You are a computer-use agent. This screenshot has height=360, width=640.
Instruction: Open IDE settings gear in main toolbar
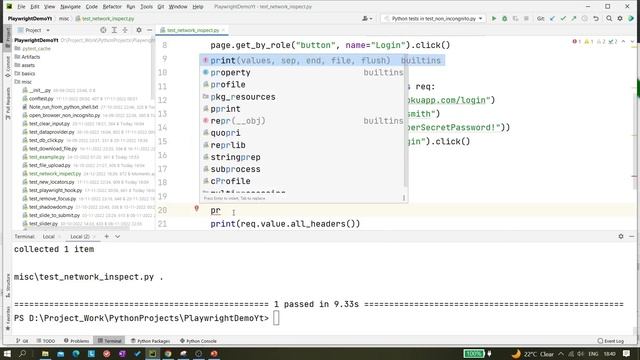coord(620,18)
